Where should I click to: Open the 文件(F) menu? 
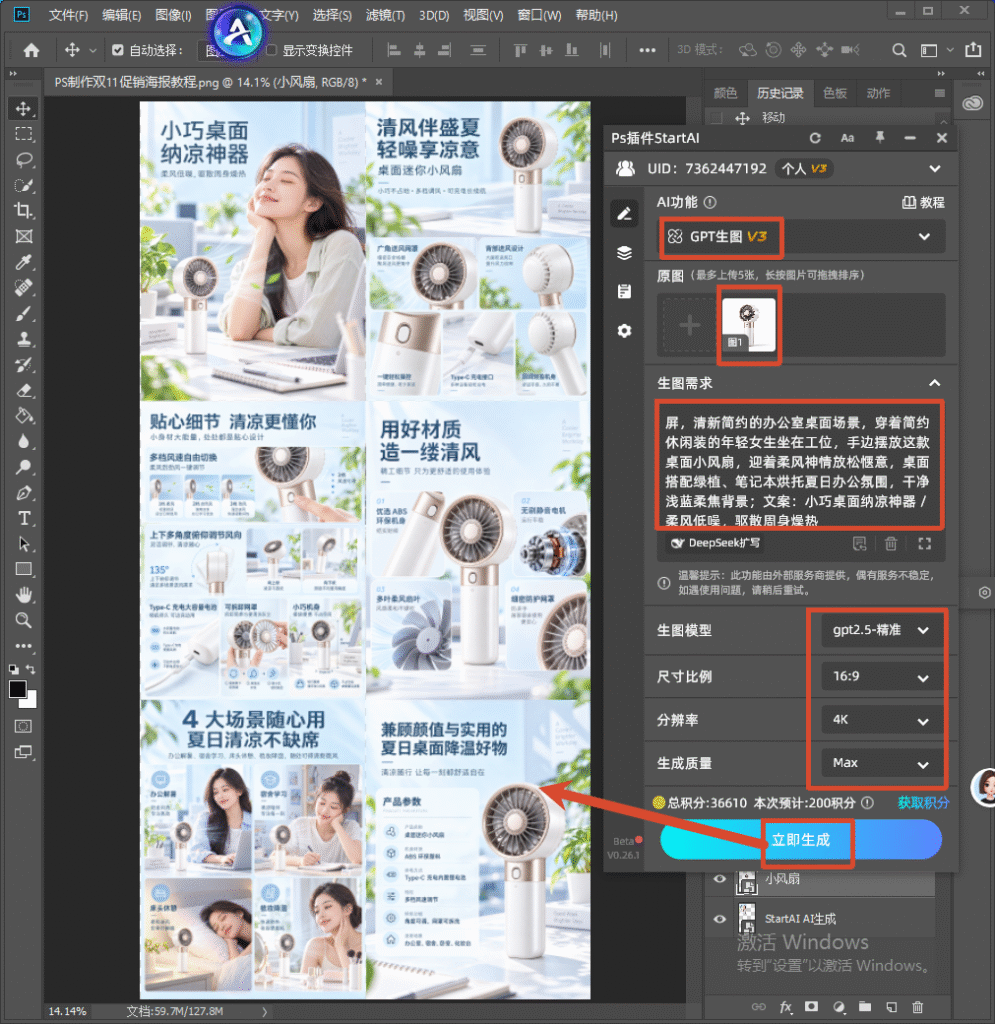coord(68,15)
